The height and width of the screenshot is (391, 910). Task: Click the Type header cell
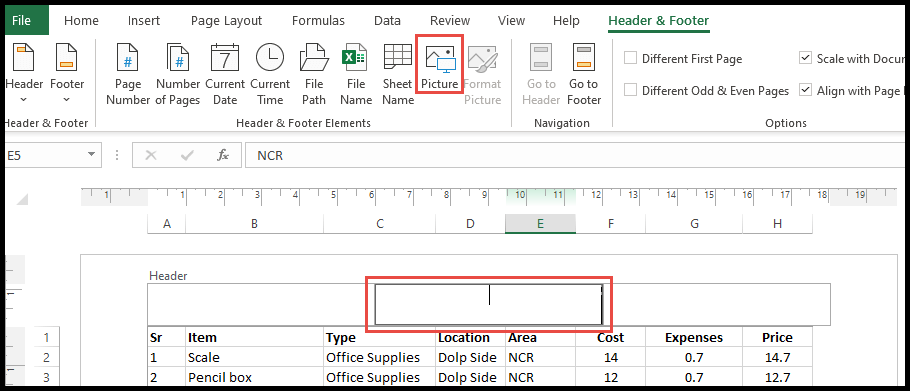pyautogui.click(x=380, y=338)
